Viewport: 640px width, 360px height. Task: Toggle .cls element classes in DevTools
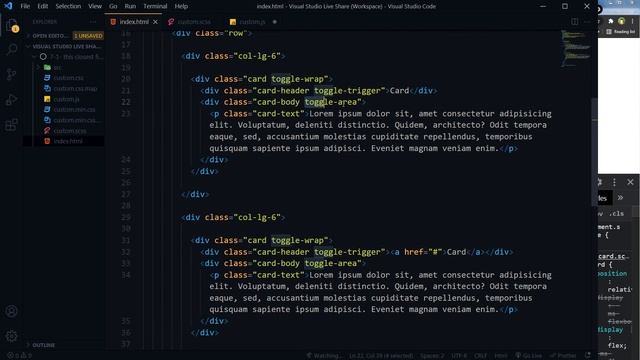pyautogui.click(x=616, y=213)
